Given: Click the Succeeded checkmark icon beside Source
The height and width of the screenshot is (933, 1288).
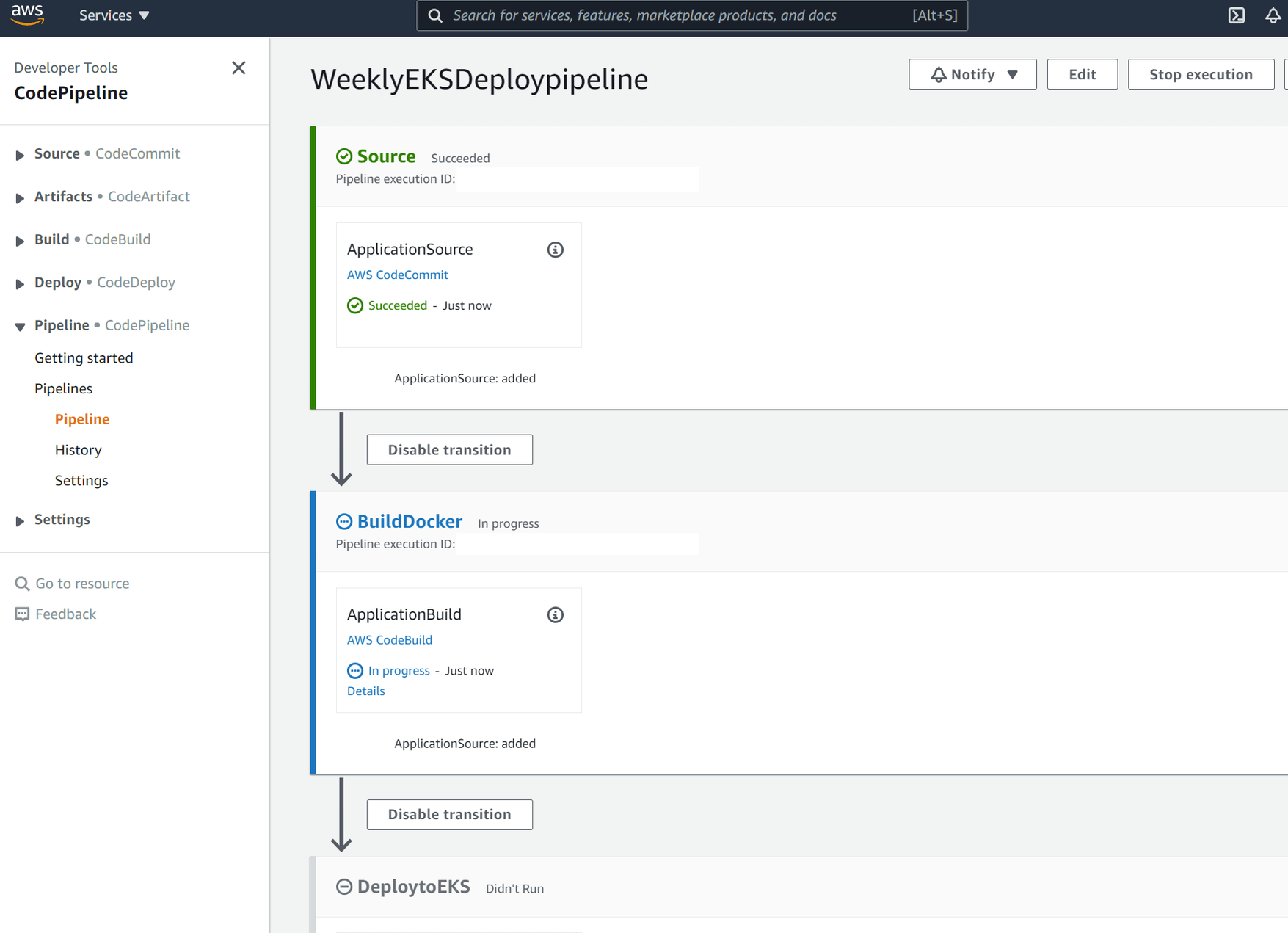Looking at the screenshot, I should coord(344,156).
